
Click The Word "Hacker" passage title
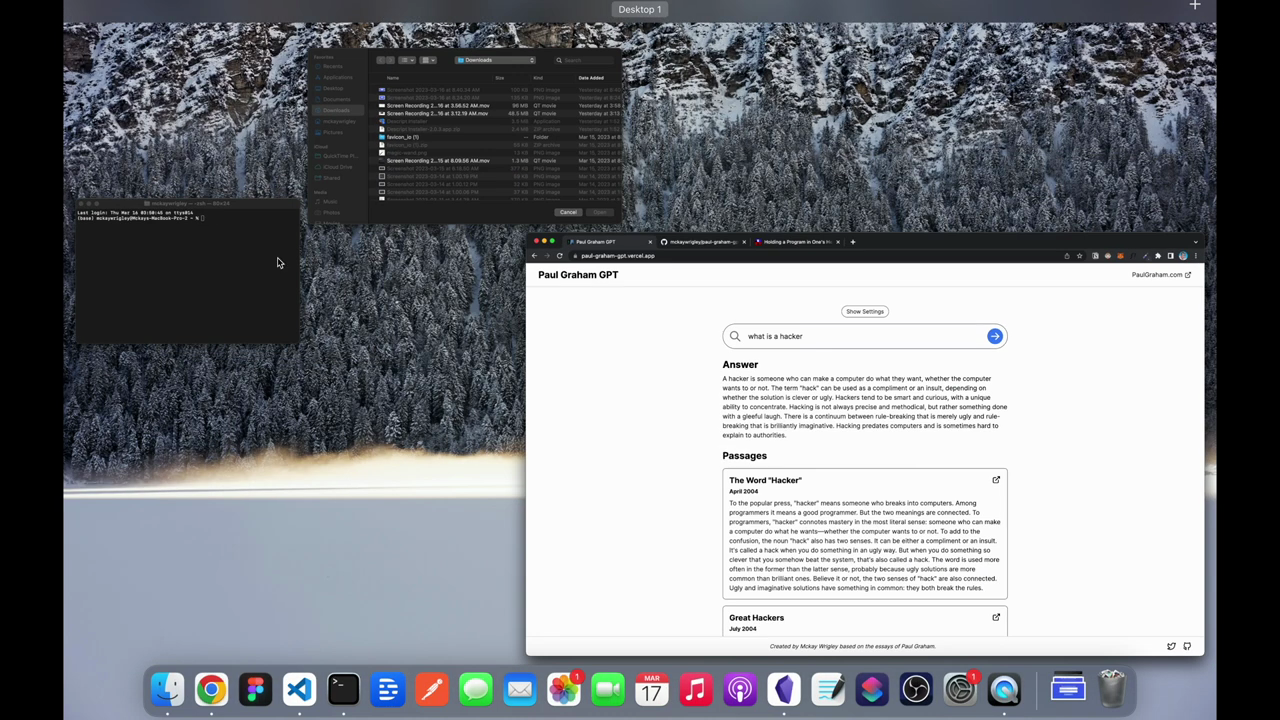pos(765,480)
